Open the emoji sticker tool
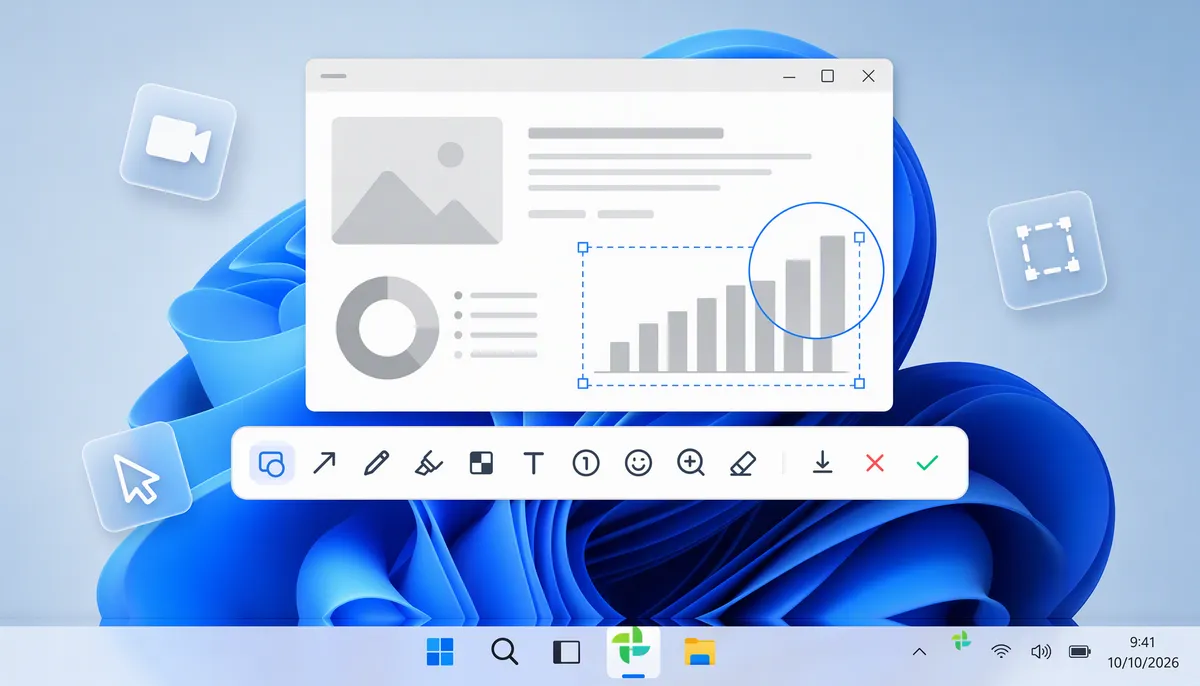Image resolution: width=1200 pixels, height=686 pixels. (638, 463)
